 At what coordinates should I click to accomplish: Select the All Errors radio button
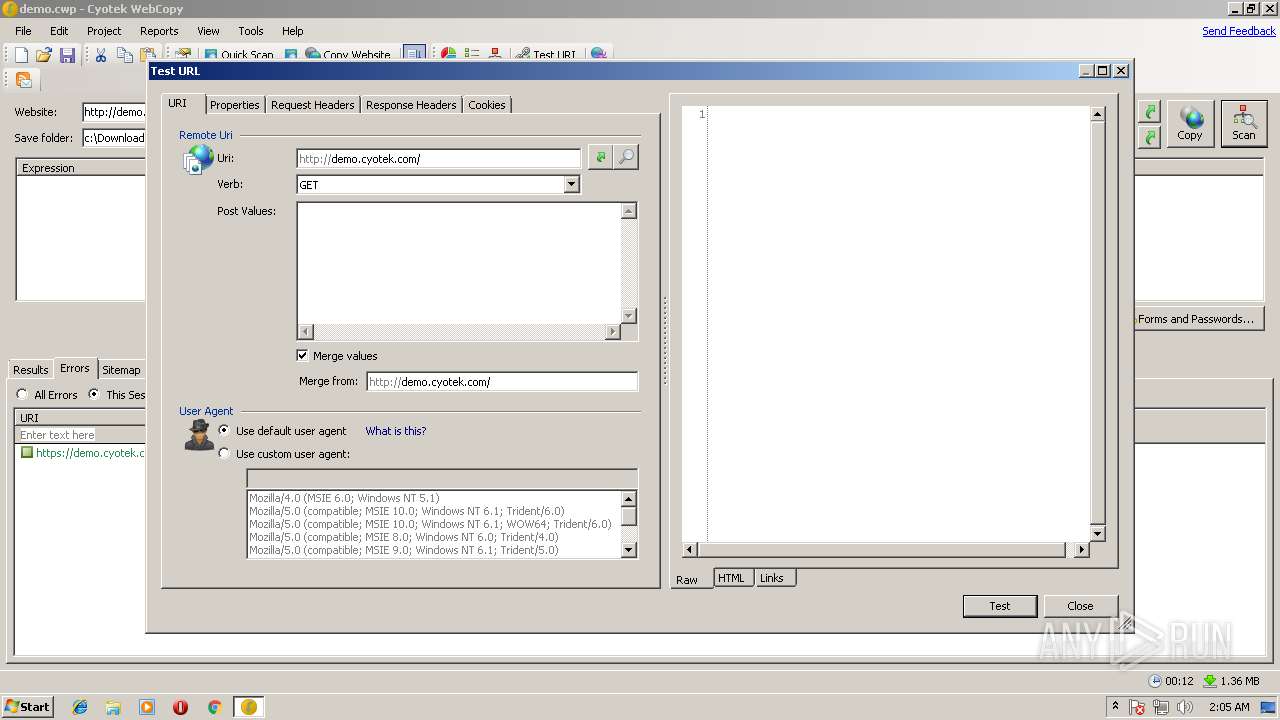click(22, 394)
